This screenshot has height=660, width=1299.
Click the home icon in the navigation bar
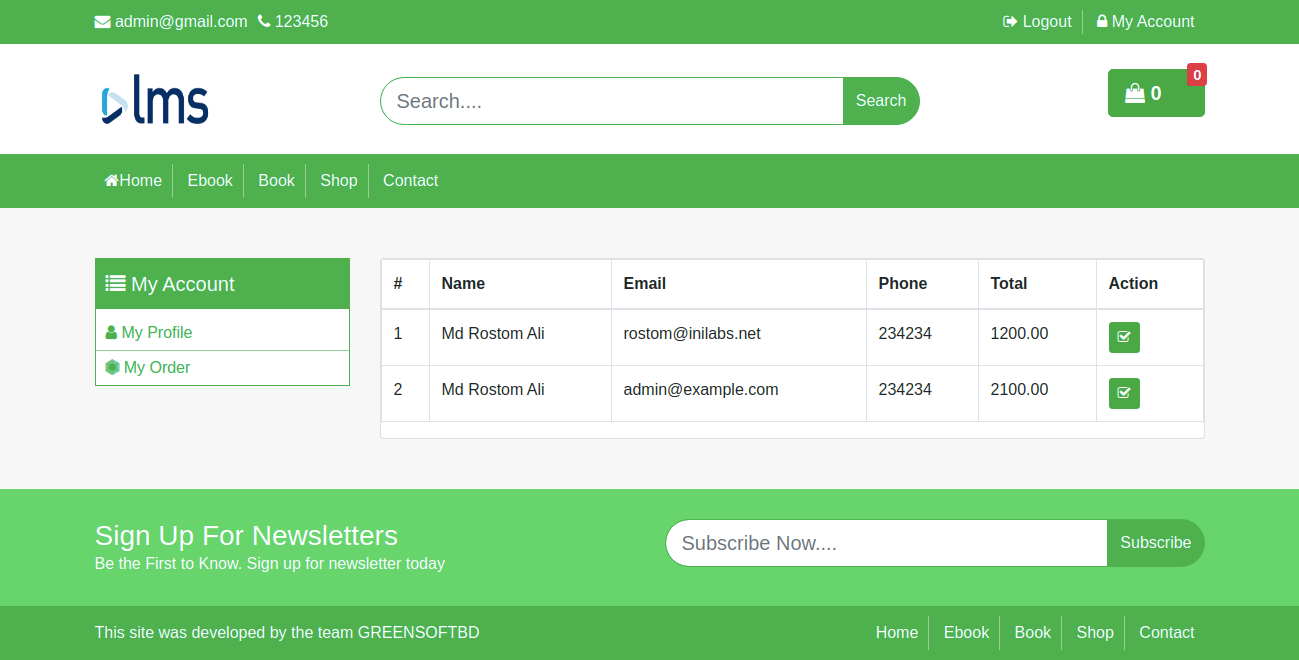click(x=110, y=180)
